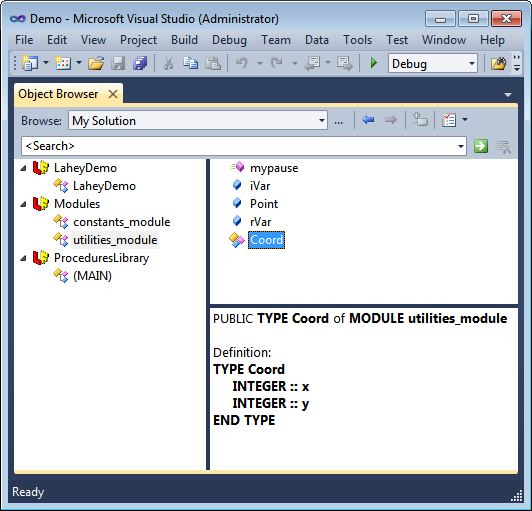This screenshot has width=532, height=511.
Task: Select constants_module in the tree
Action: (121, 222)
